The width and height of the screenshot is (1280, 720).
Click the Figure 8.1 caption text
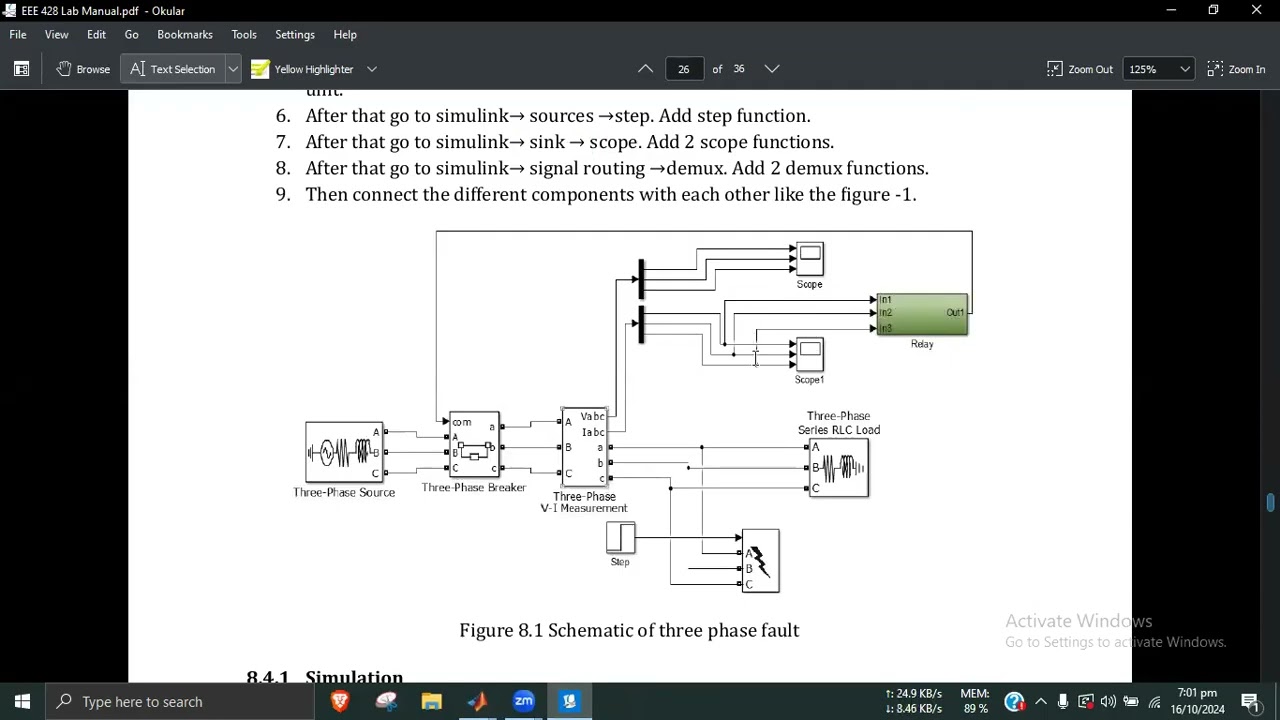point(629,630)
